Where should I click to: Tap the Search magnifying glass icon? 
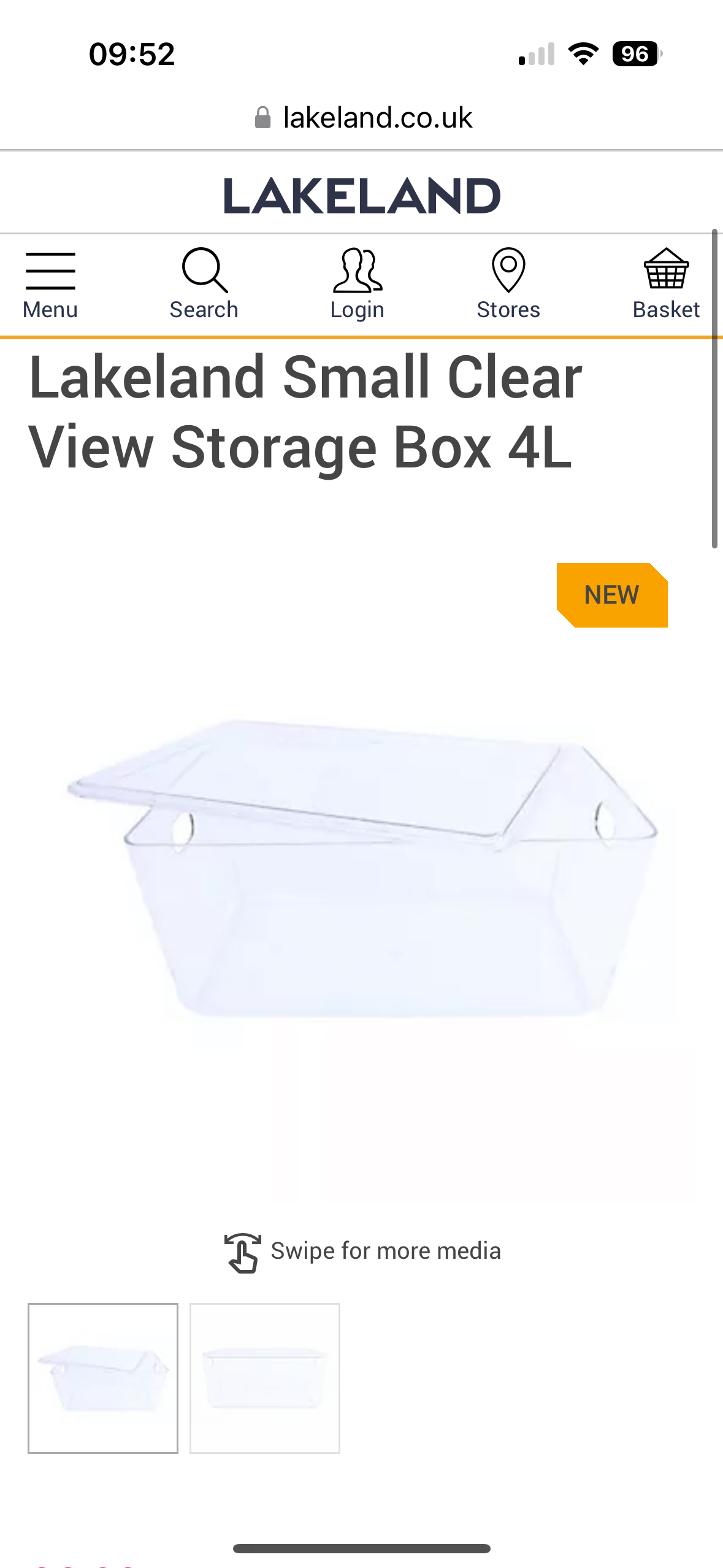click(204, 270)
